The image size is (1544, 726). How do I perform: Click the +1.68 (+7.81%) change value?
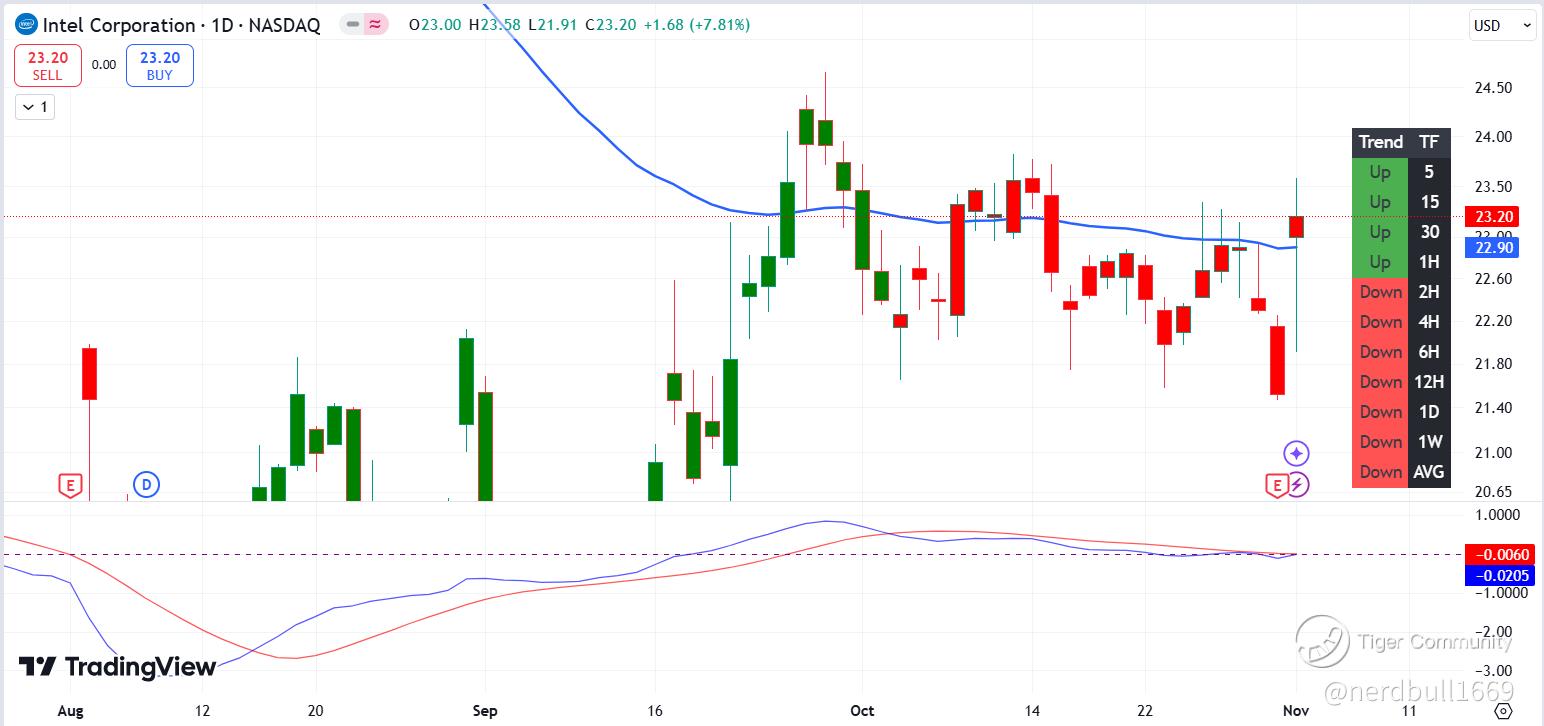697,25
